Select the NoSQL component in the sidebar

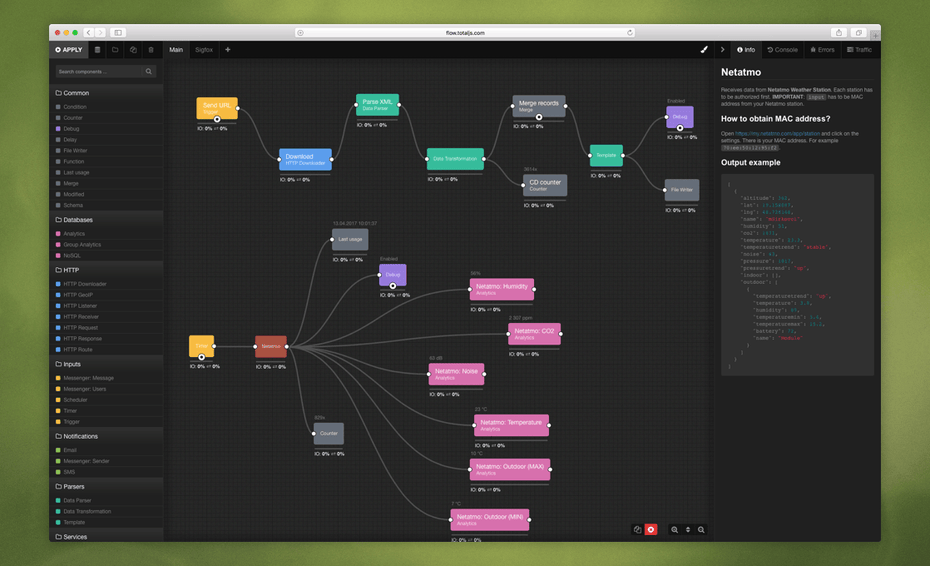[106, 256]
